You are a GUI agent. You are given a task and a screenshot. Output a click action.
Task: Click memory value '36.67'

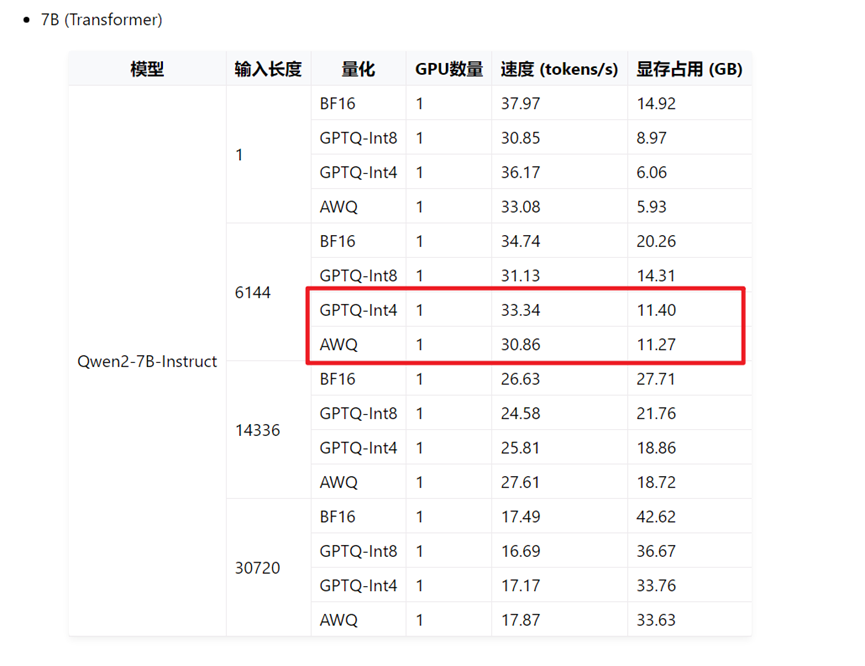656,551
